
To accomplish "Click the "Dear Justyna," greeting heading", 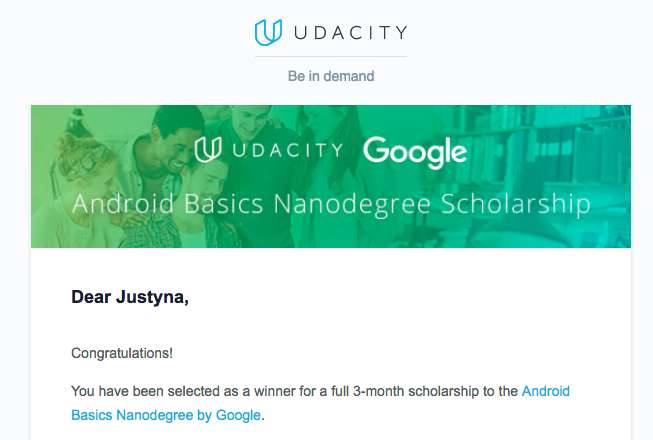I will (x=130, y=297).
